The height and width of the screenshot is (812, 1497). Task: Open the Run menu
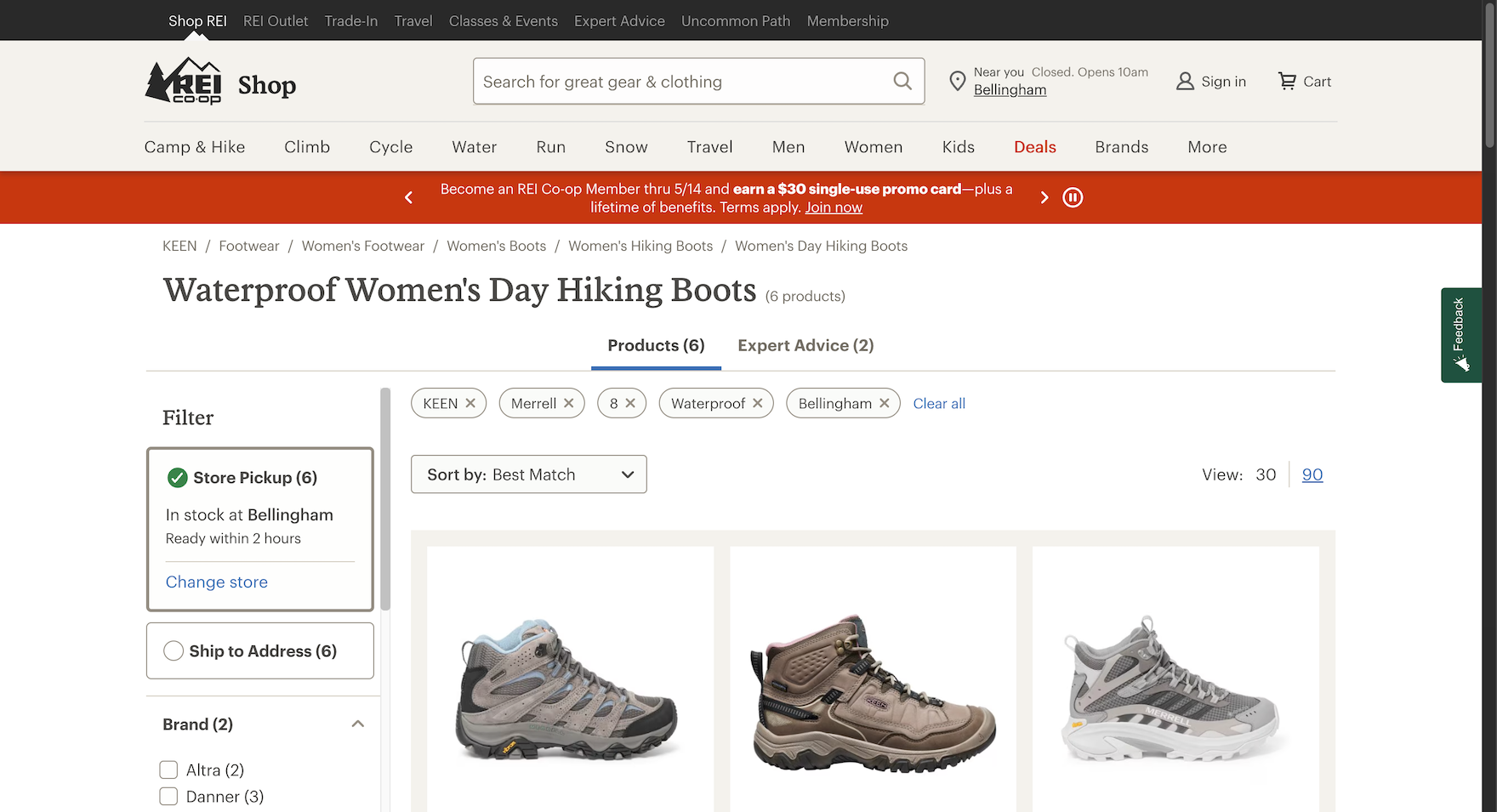pos(551,147)
